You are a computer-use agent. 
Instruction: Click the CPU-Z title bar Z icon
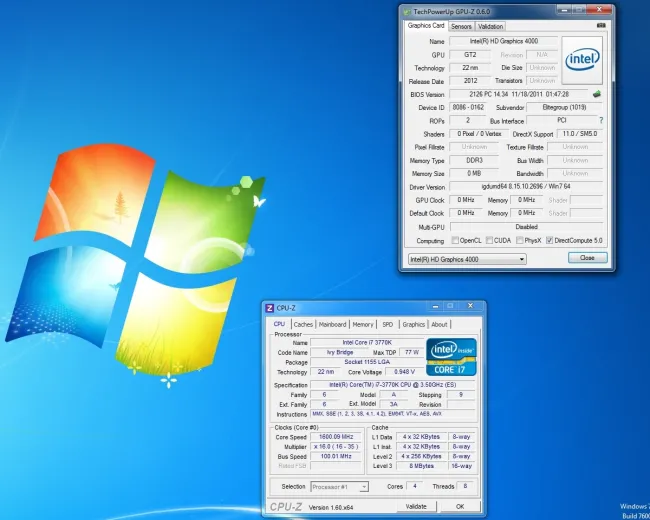(269, 308)
